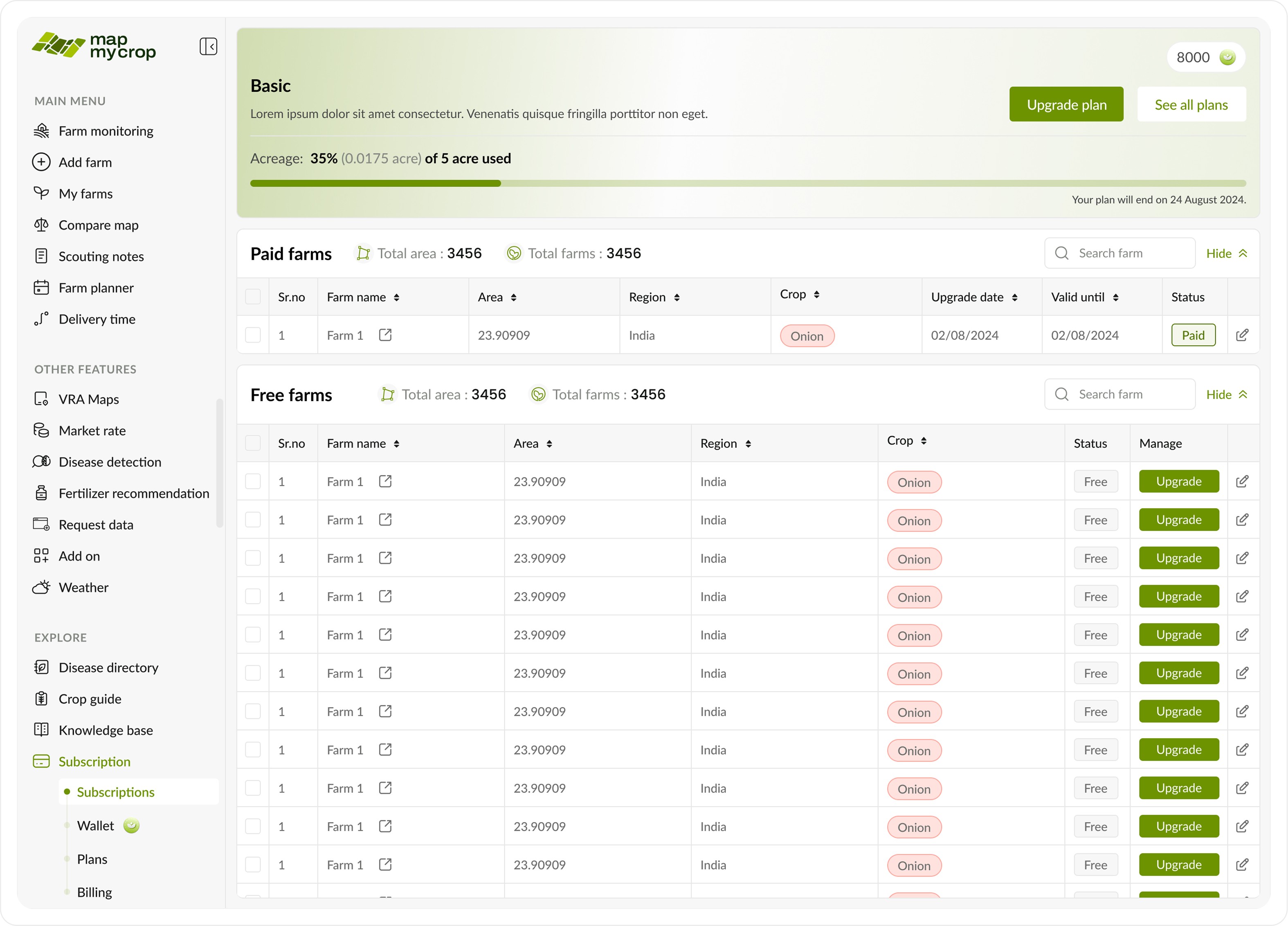
Task: Click the Disease detection sidebar icon
Action: 41,462
